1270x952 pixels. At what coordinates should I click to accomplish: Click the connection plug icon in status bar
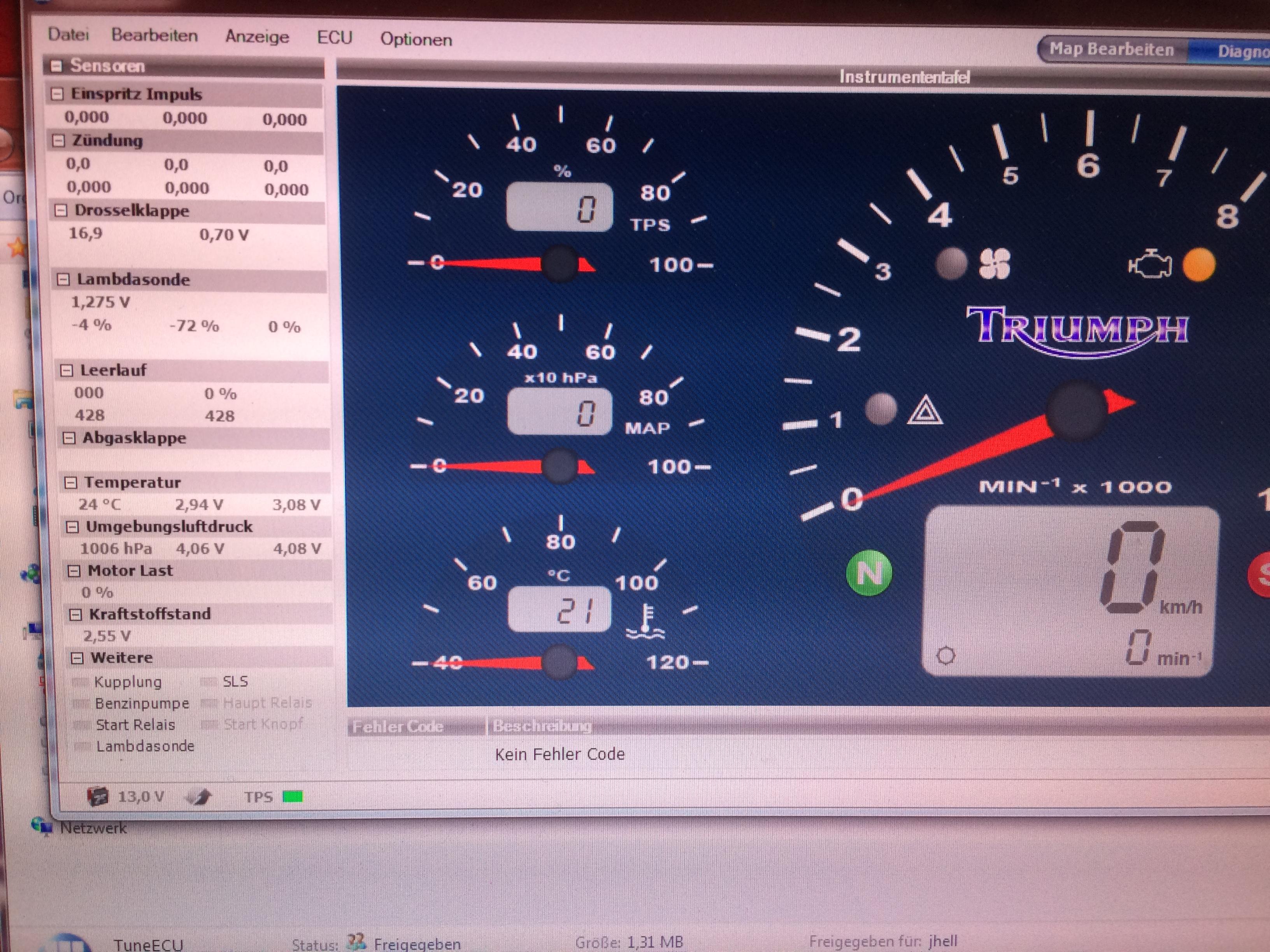coord(199,796)
